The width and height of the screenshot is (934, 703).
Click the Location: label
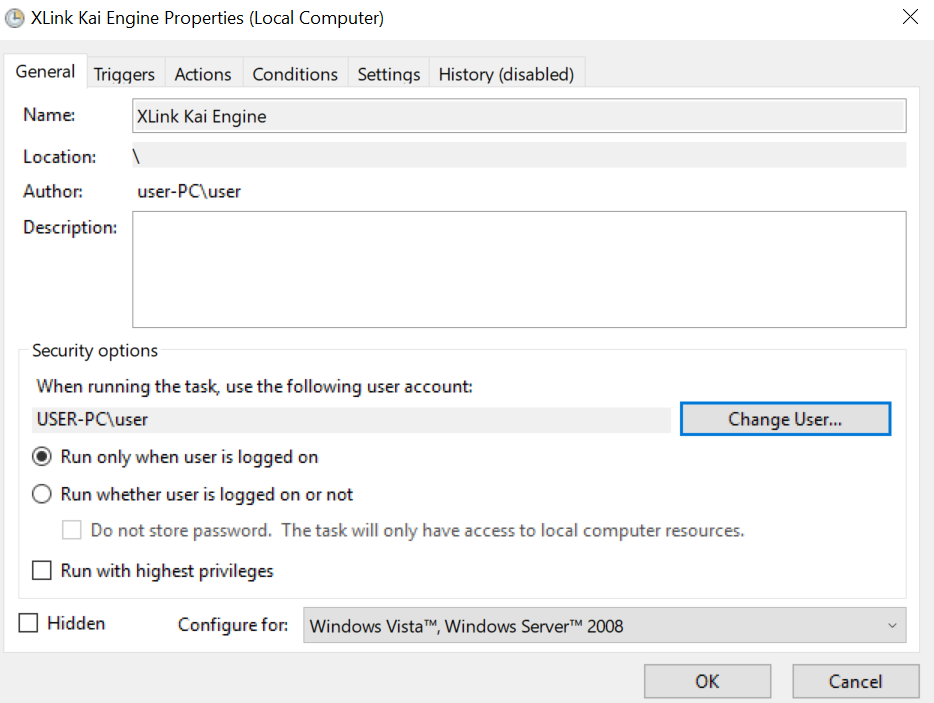pos(60,157)
